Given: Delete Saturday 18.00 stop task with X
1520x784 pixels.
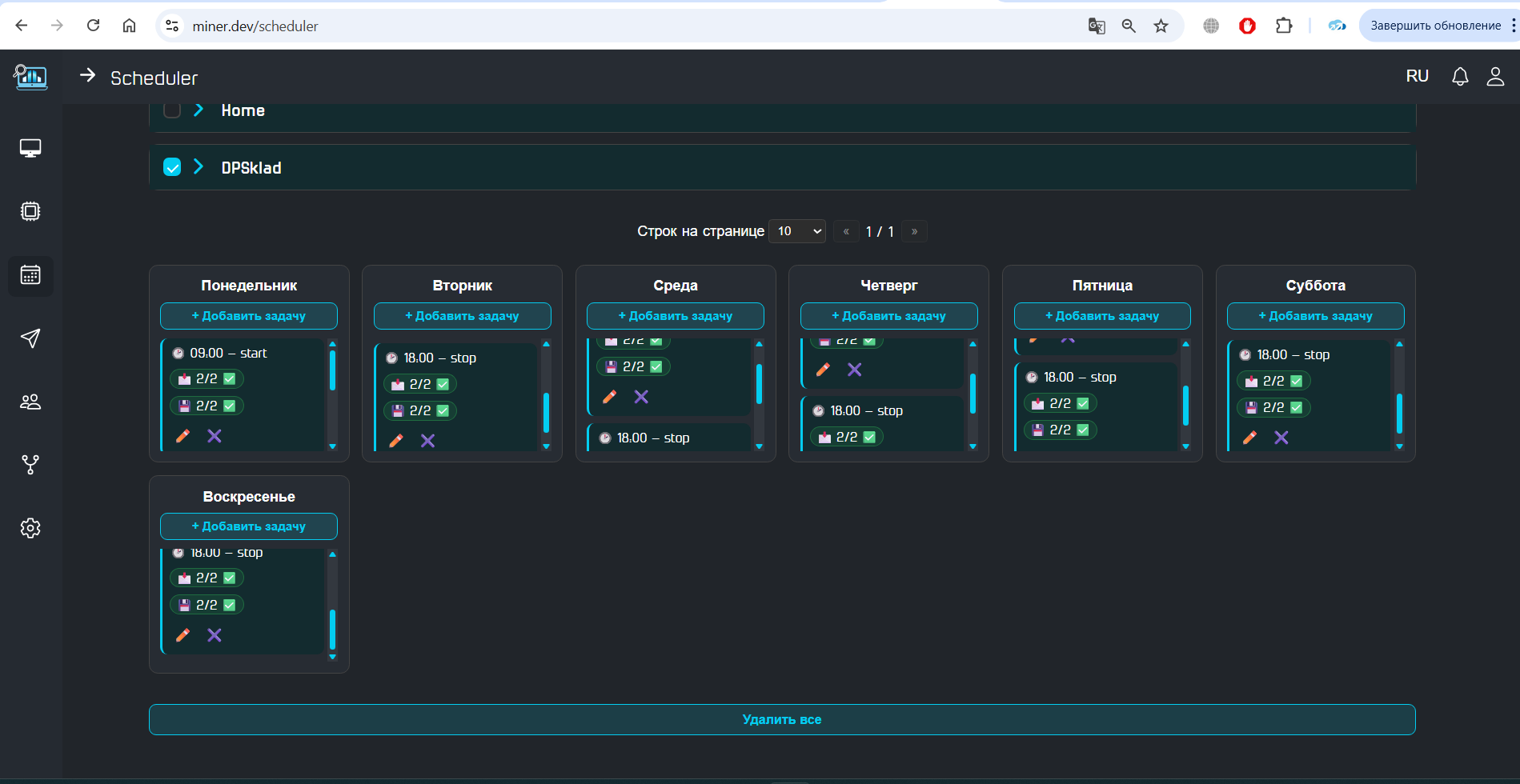Looking at the screenshot, I should coord(1281,438).
